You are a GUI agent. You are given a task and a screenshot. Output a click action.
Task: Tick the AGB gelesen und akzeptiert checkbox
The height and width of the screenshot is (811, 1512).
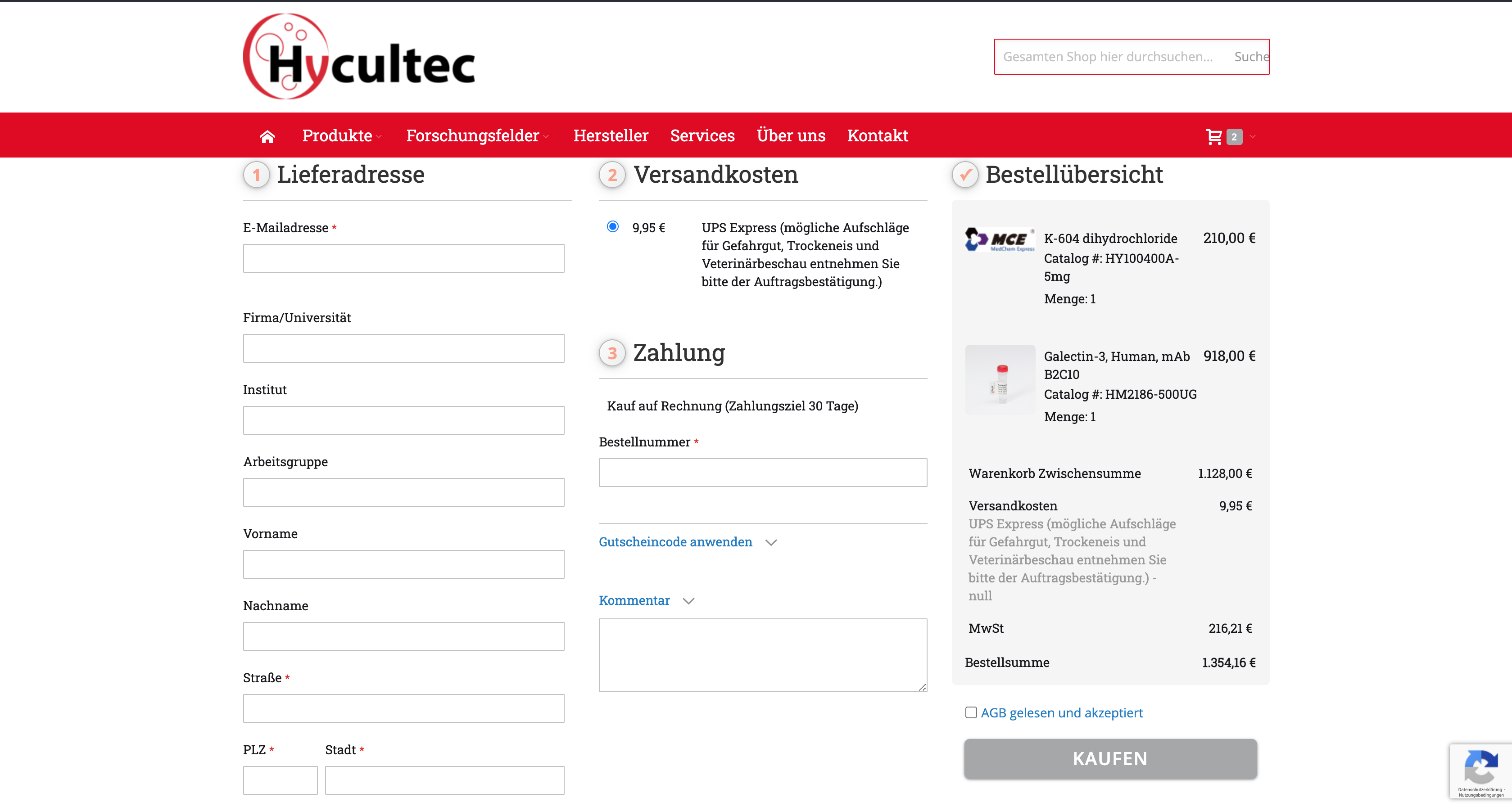(971, 712)
